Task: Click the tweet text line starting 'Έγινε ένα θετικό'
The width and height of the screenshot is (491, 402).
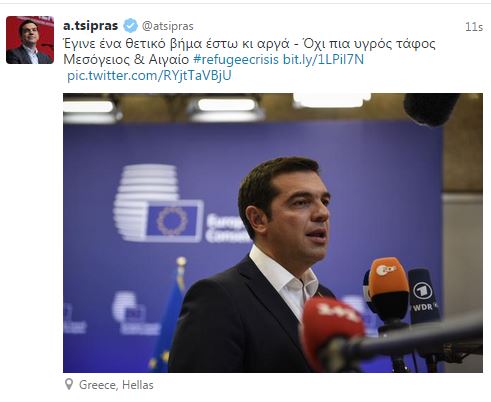Action: tap(249, 44)
